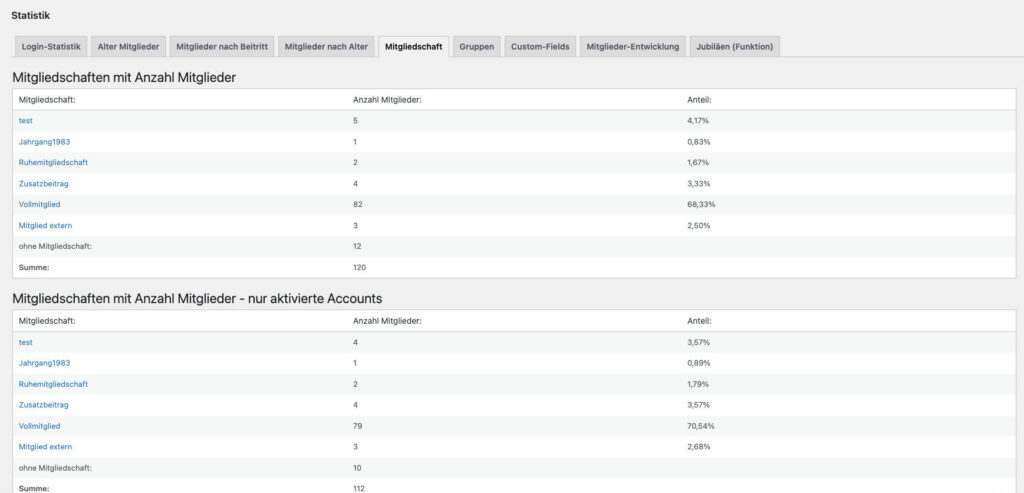Image resolution: width=1024 pixels, height=493 pixels.
Task: Click Jahrgang1983 in the top table
Action: tap(44, 142)
